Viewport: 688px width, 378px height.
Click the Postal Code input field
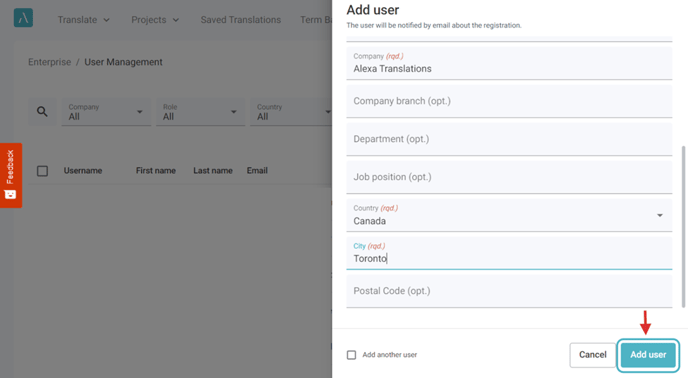click(x=509, y=291)
